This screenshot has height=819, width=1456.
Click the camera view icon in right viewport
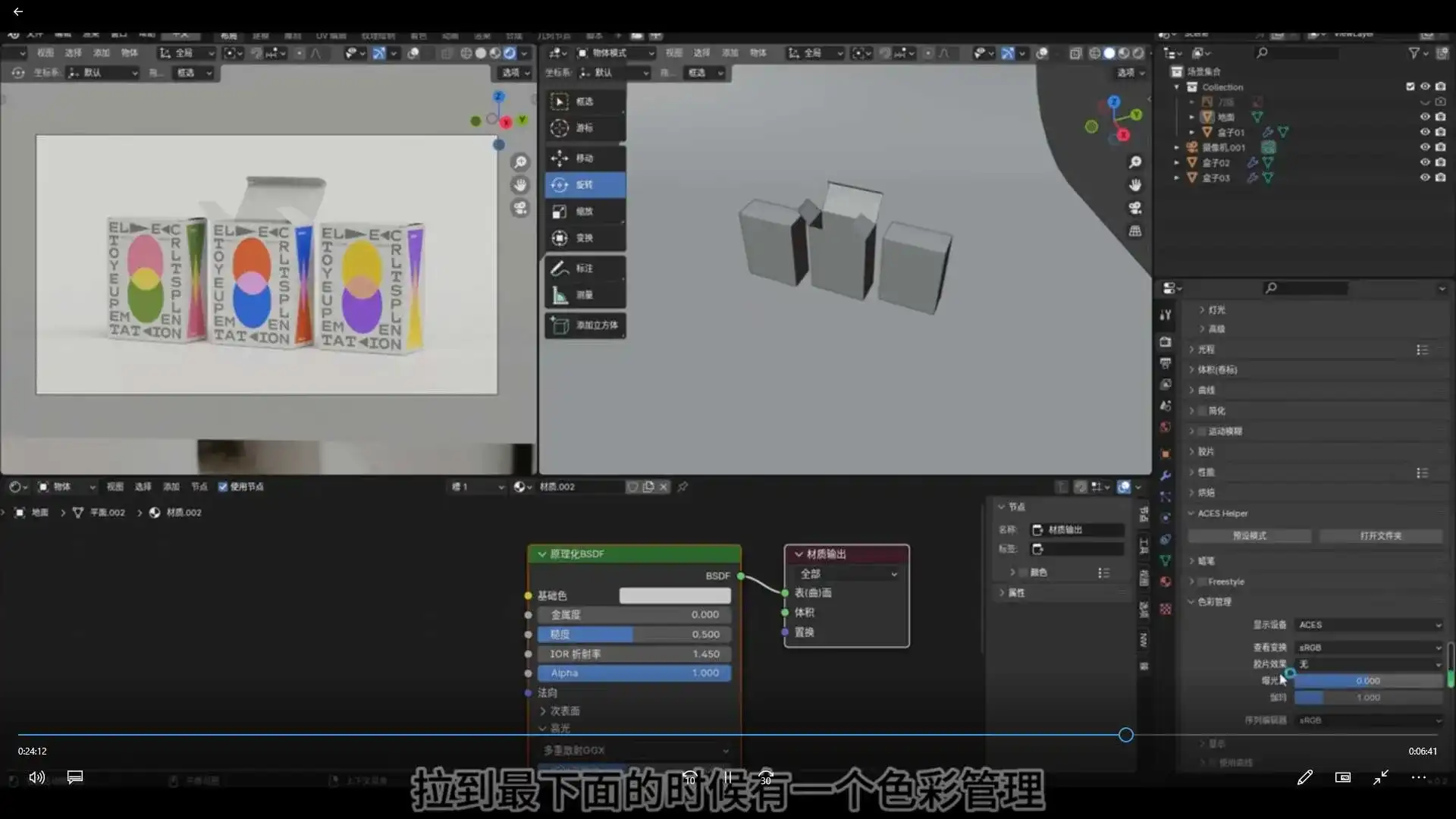coord(1135,208)
